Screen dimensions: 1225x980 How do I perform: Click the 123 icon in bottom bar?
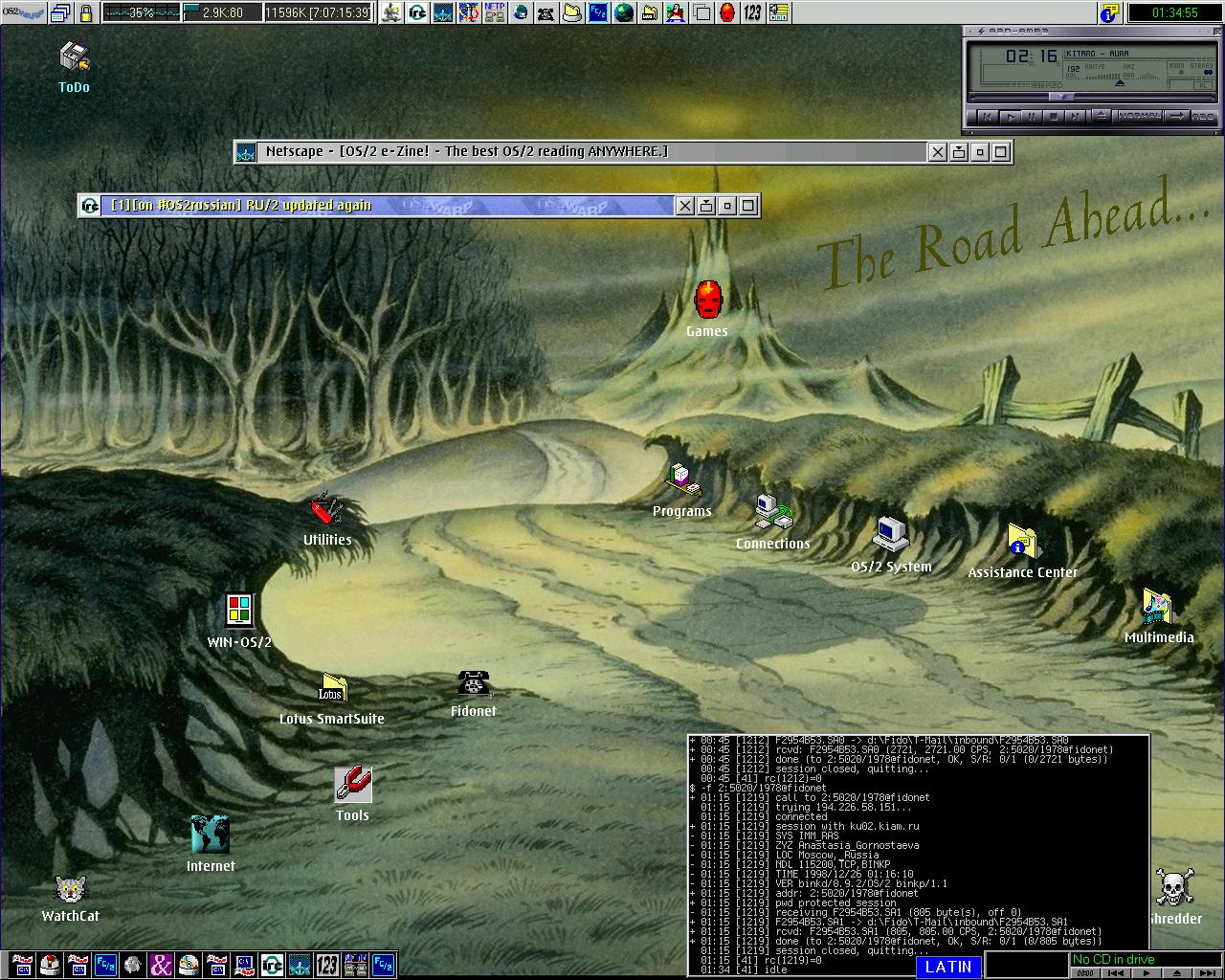(x=327, y=965)
